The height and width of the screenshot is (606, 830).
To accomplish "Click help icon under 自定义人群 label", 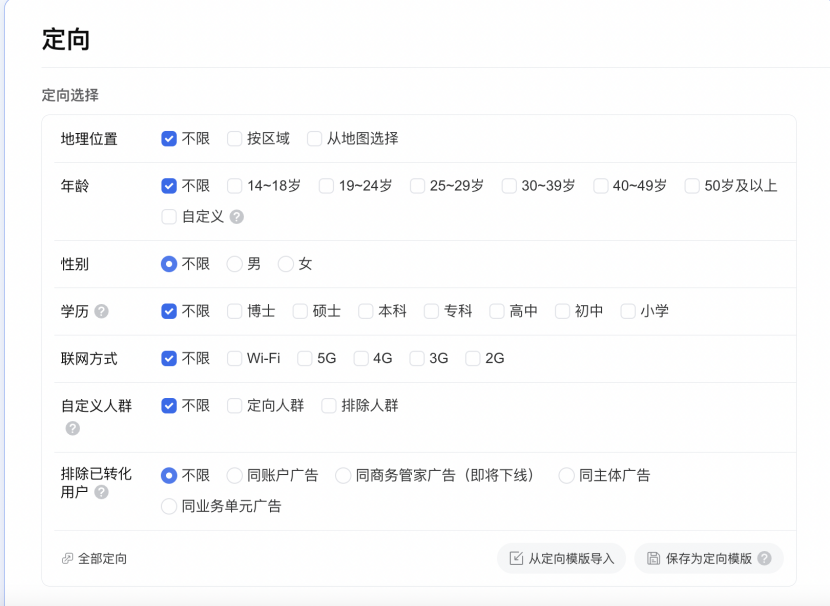I will (x=72, y=428).
